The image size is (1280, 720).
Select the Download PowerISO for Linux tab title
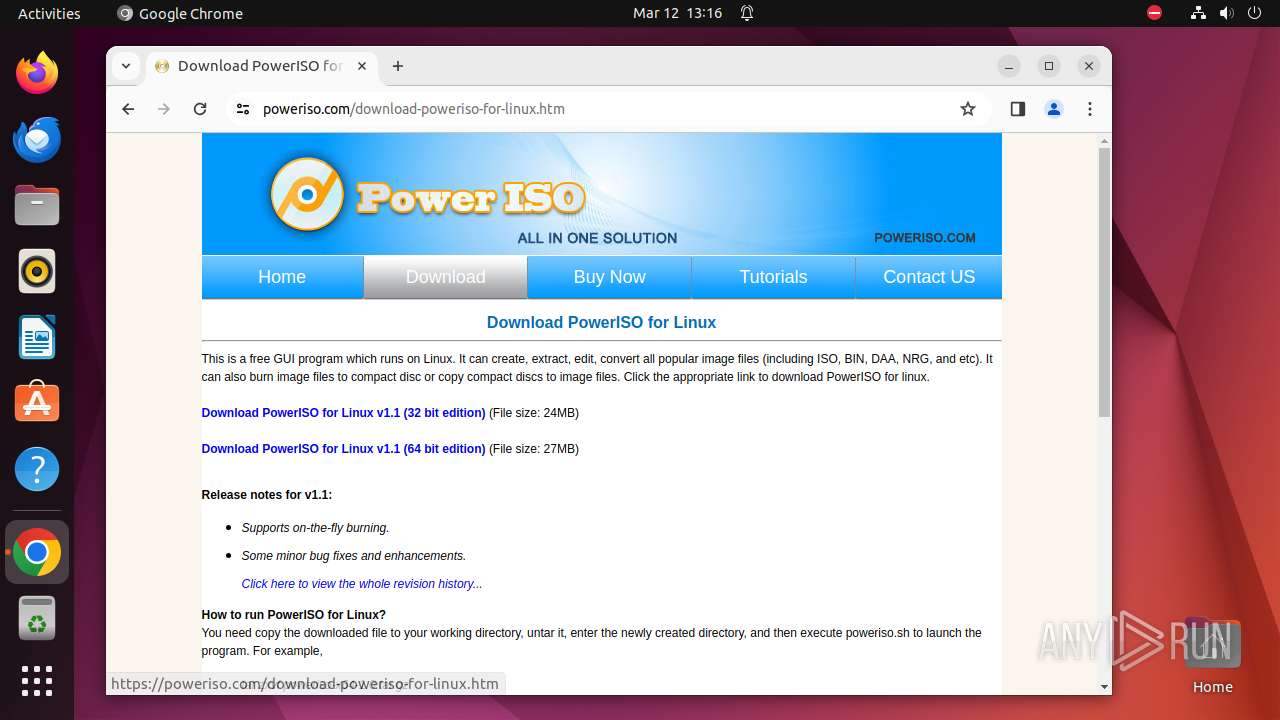coord(260,66)
